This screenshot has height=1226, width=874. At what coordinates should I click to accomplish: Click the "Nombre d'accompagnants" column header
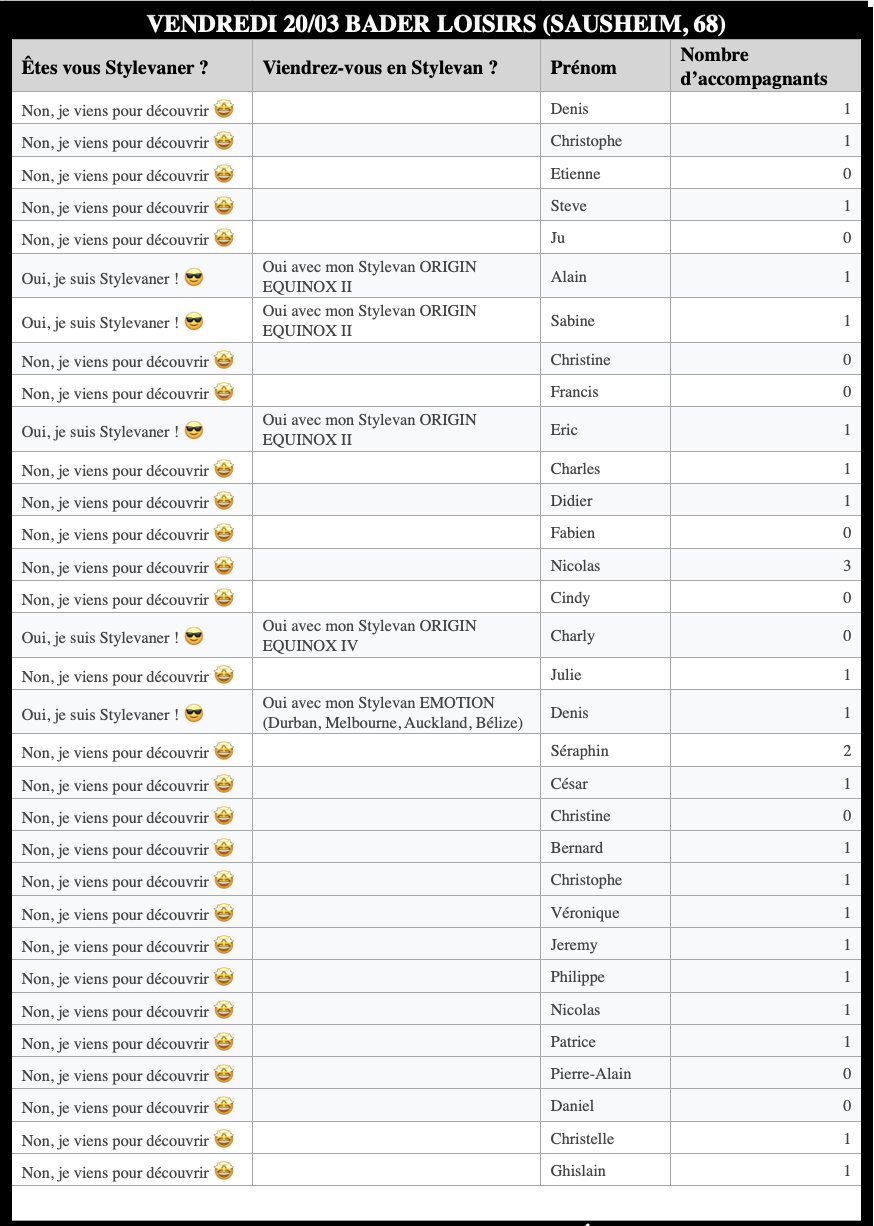tap(754, 67)
